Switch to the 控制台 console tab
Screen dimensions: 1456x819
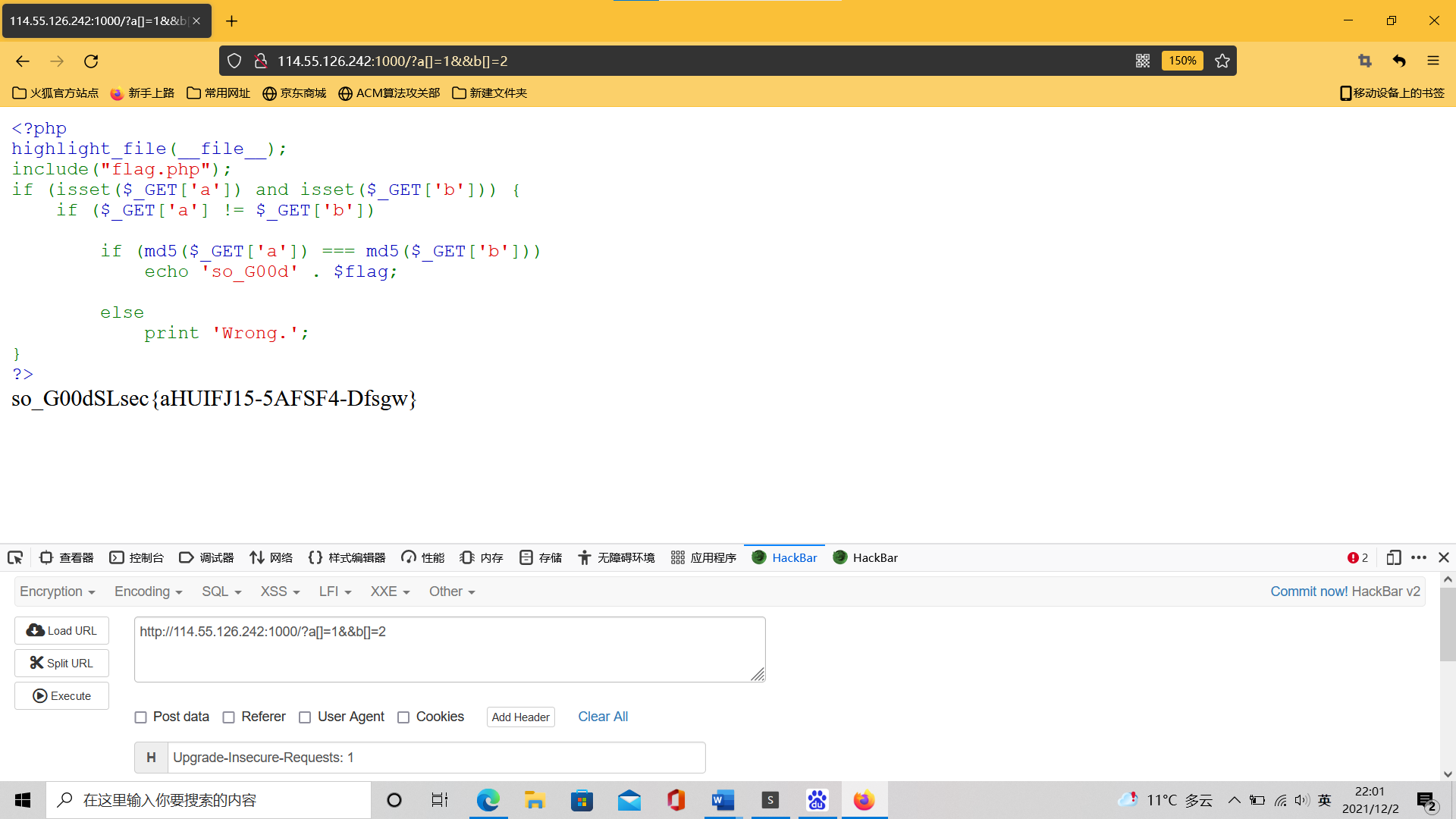click(137, 557)
